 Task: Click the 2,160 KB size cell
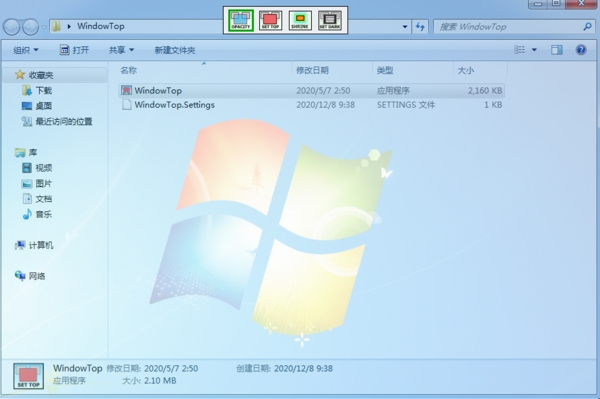coord(485,91)
